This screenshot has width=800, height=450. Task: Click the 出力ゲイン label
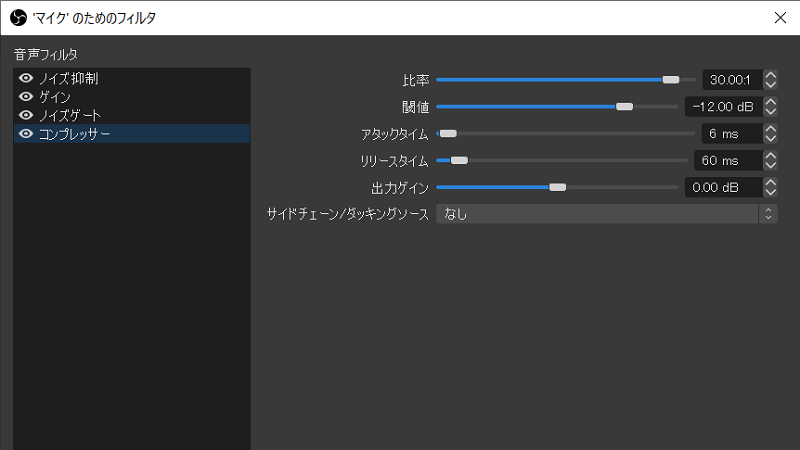point(400,188)
